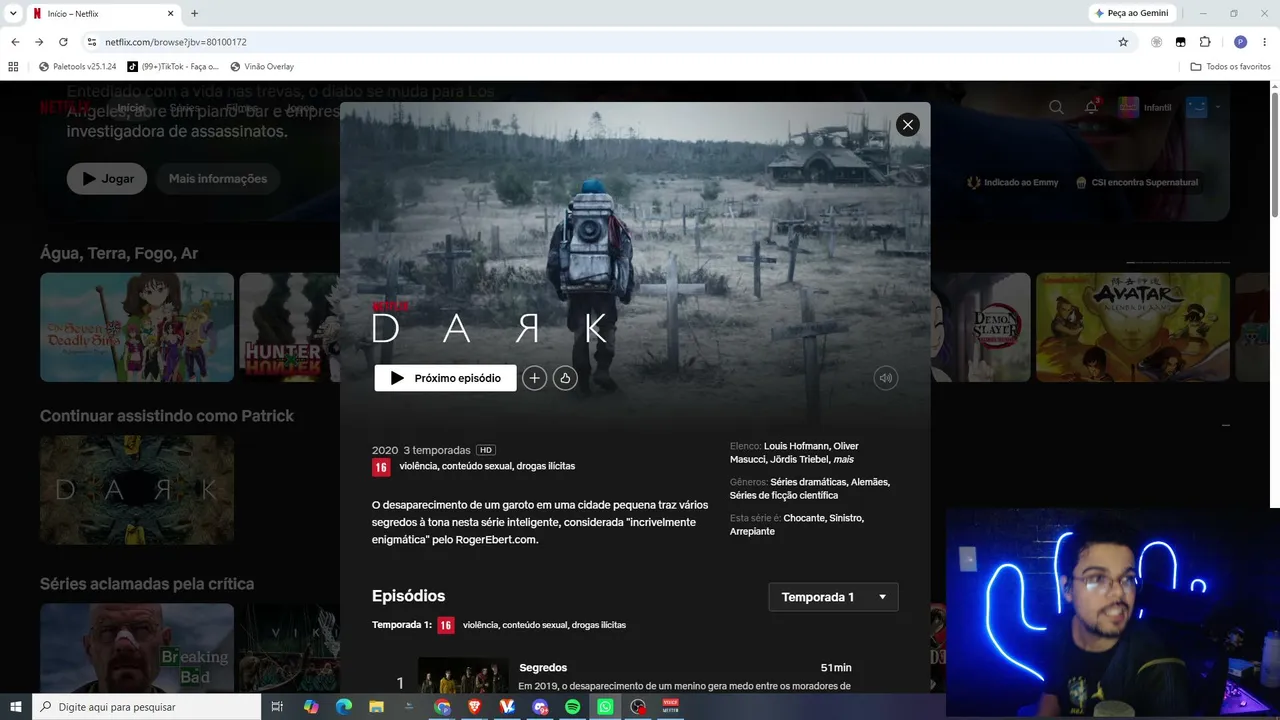Click the address bar URL
This screenshot has width=1280, height=720.
point(176,42)
